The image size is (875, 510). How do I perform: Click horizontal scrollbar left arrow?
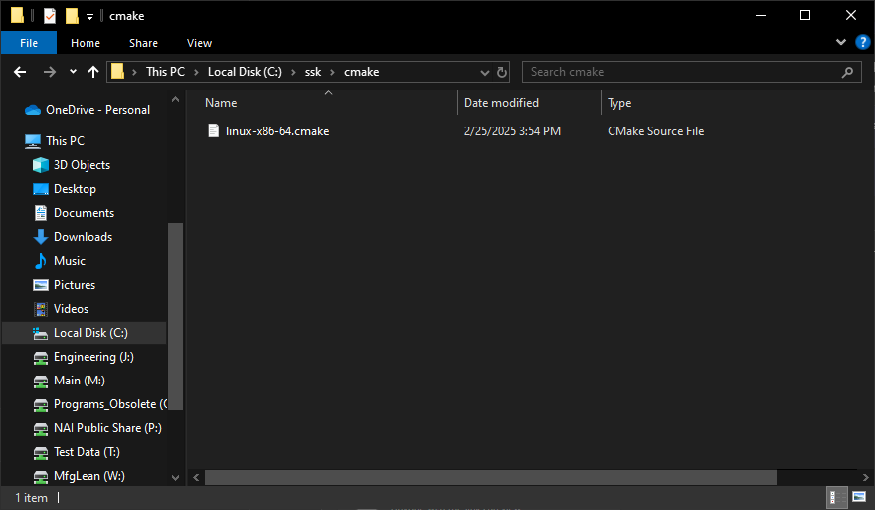[196, 477]
